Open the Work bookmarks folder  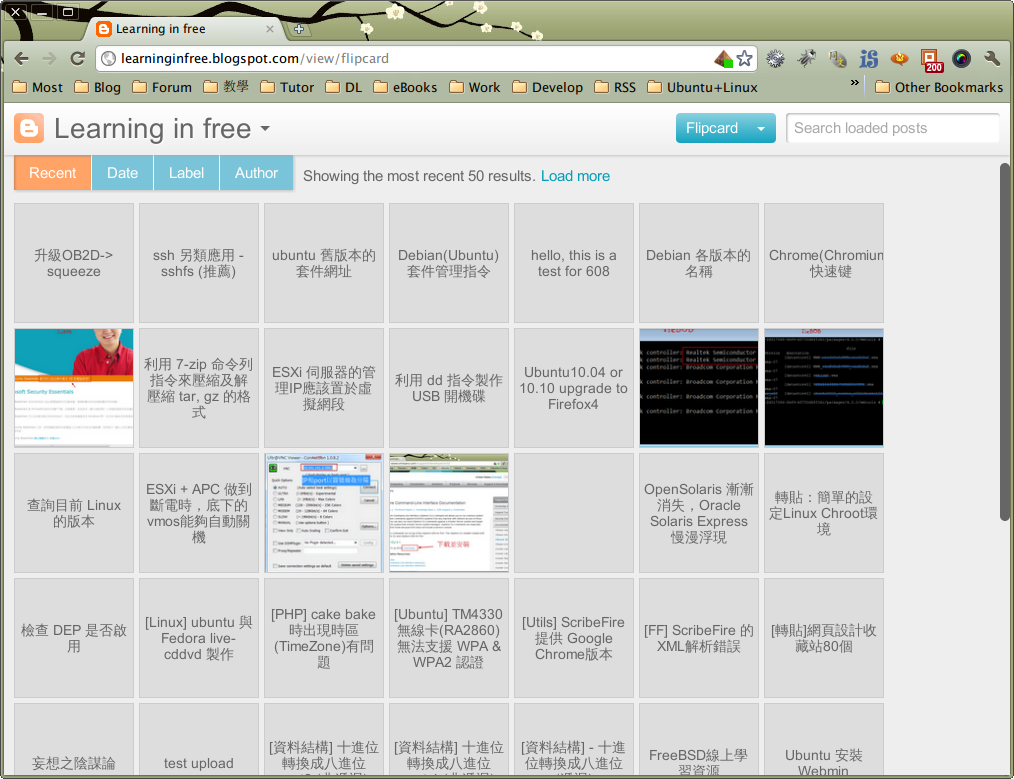475,87
